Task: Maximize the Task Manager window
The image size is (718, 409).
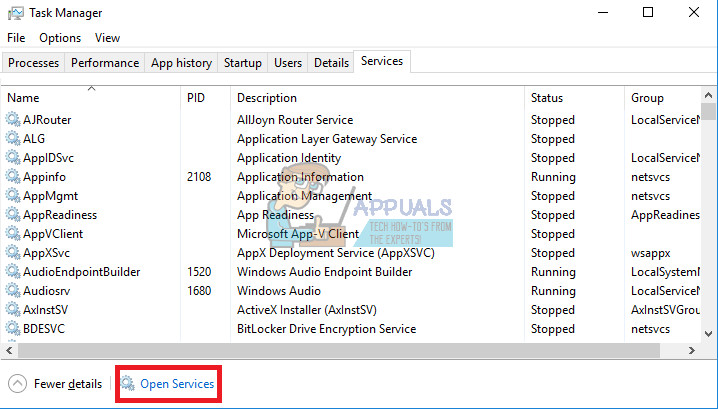Action: click(648, 12)
